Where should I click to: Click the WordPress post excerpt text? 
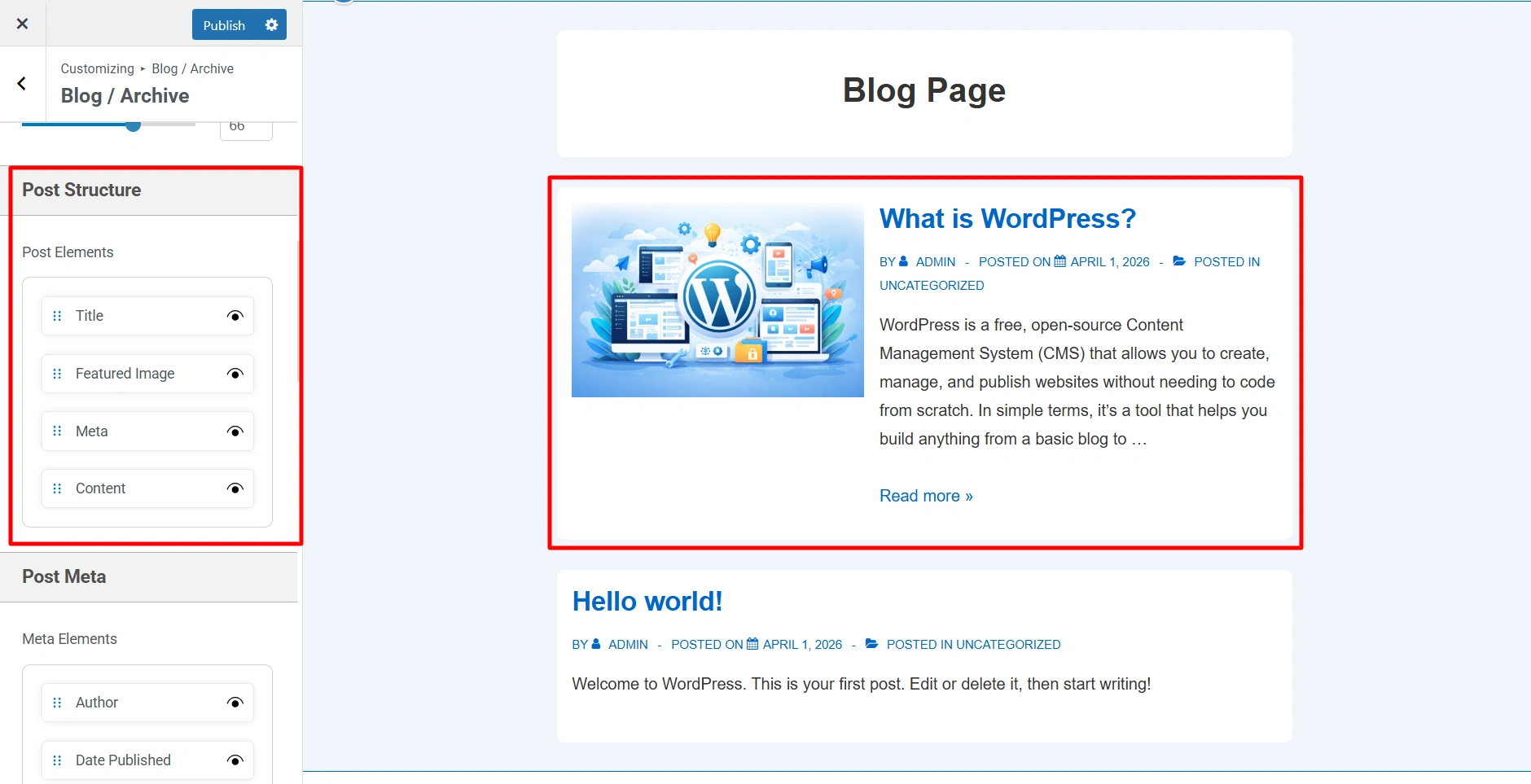pyautogui.click(x=1077, y=382)
